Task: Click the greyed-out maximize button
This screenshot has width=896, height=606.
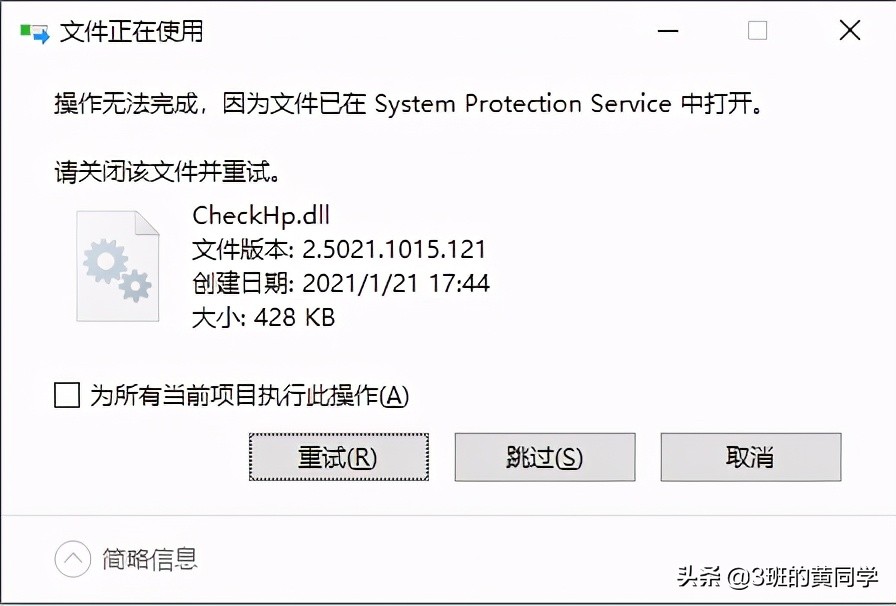Action: 757,31
